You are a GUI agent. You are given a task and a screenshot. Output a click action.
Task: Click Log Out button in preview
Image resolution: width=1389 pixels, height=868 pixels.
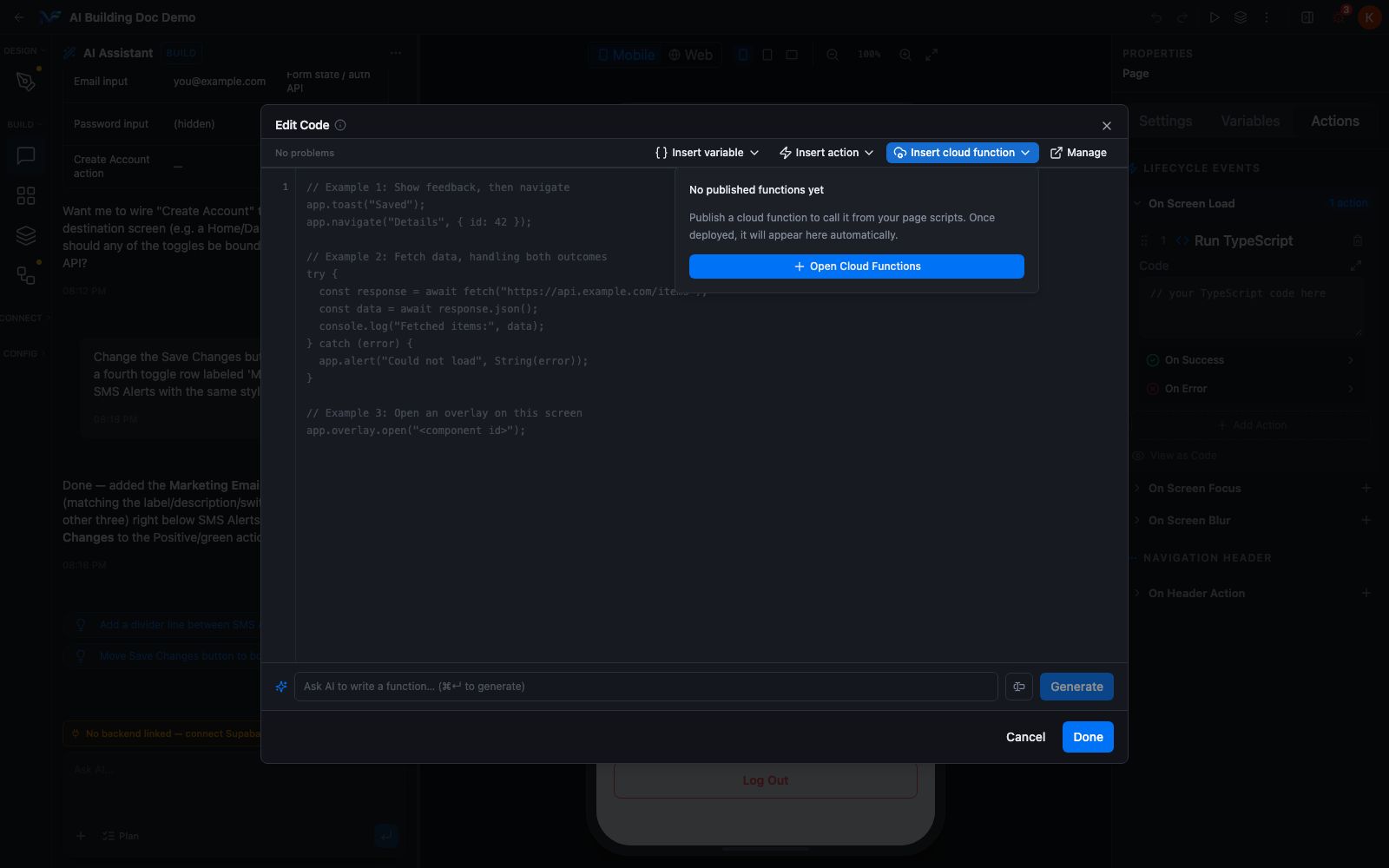click(765, 780)
